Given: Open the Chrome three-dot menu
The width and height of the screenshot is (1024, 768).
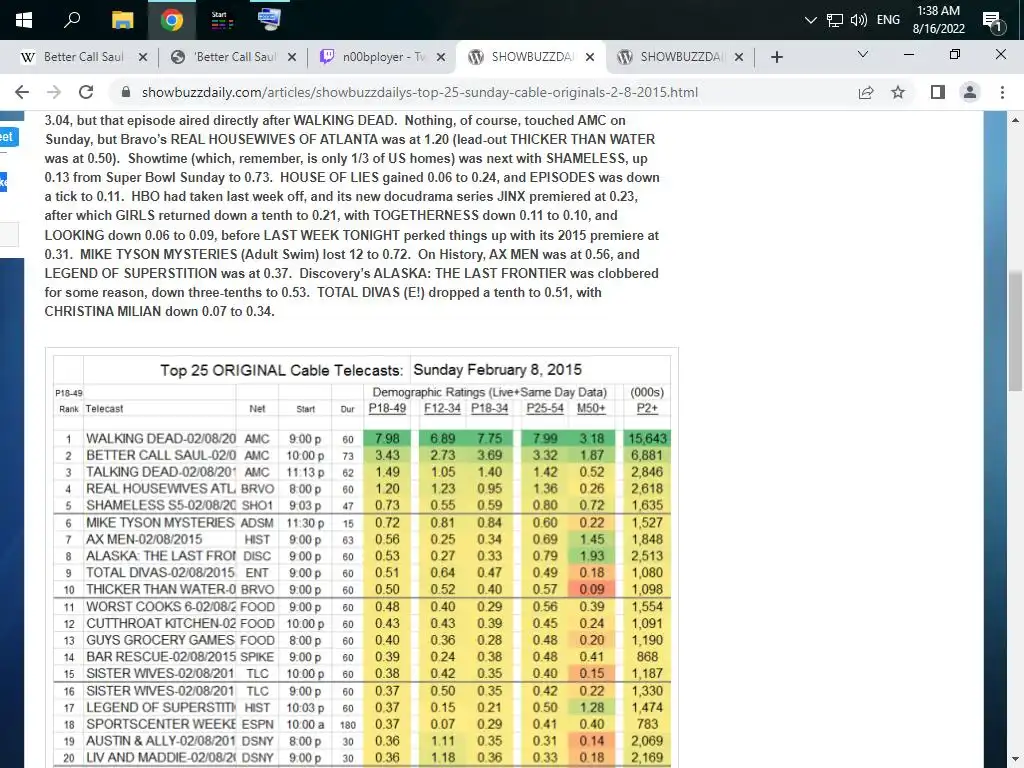Looking at the screenshot, I should [x=1002, y=92].
